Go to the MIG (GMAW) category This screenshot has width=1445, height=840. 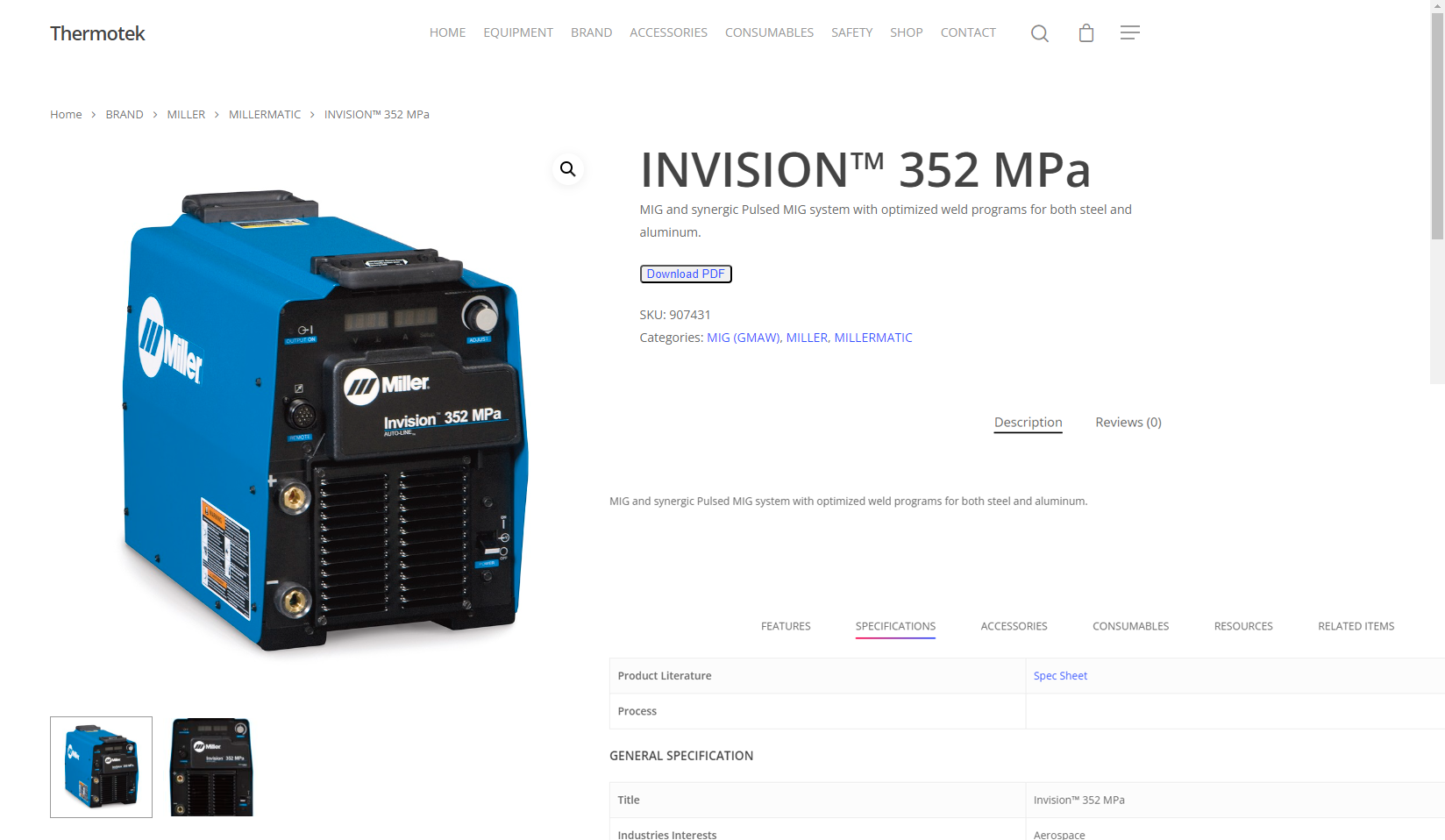coord(743,338)
